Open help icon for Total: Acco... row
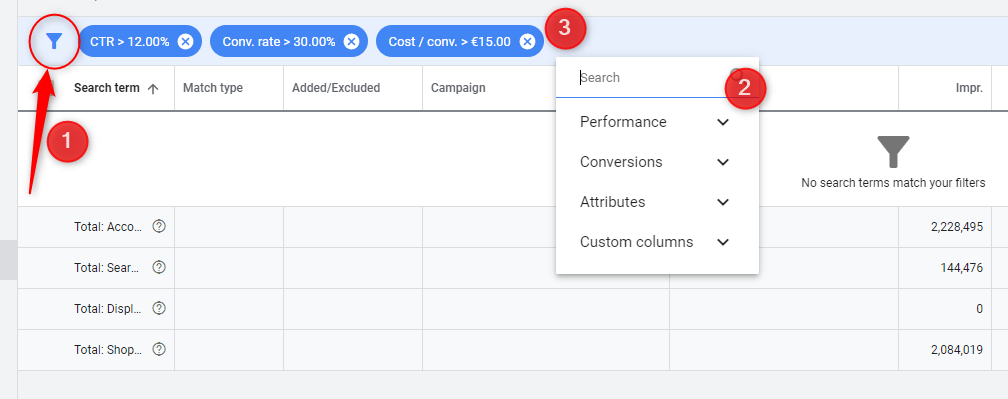Image resolution: width=1008 pixels, height=399 pixels. point(159,226)
